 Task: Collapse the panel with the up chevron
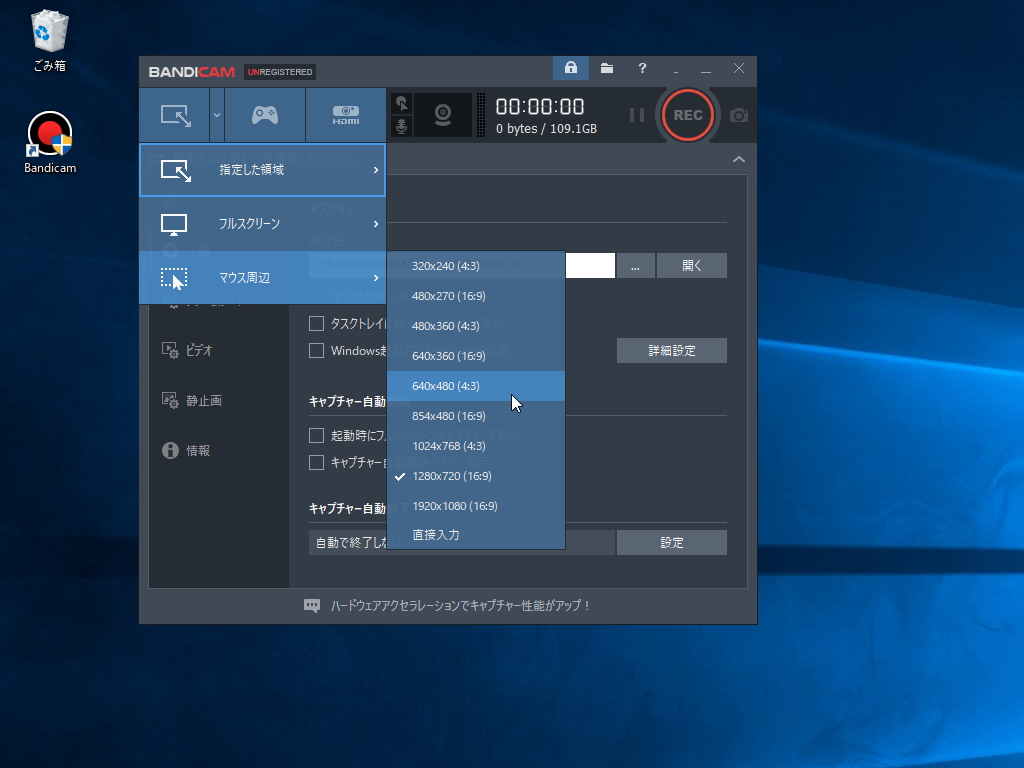(x=739, y=159)
